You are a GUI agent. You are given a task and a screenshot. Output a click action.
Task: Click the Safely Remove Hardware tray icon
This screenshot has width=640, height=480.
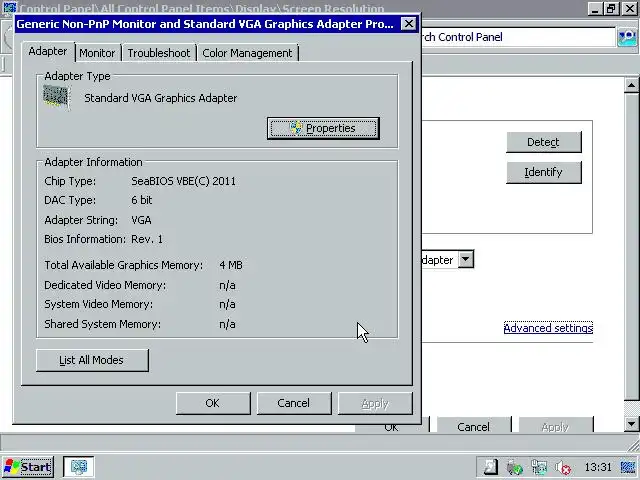[x=515, y=467]
